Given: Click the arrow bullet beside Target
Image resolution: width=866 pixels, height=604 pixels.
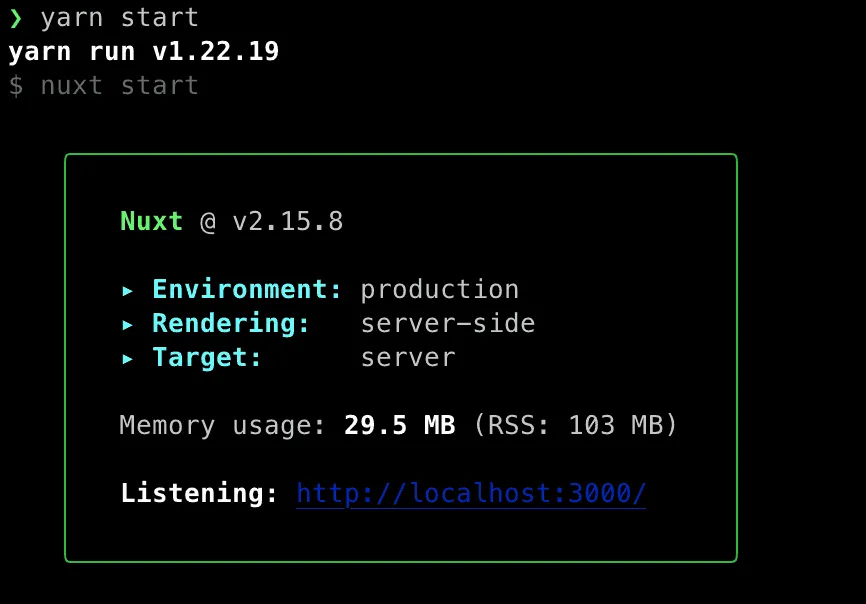Looking at the screenshot, I should pos(128,359).
